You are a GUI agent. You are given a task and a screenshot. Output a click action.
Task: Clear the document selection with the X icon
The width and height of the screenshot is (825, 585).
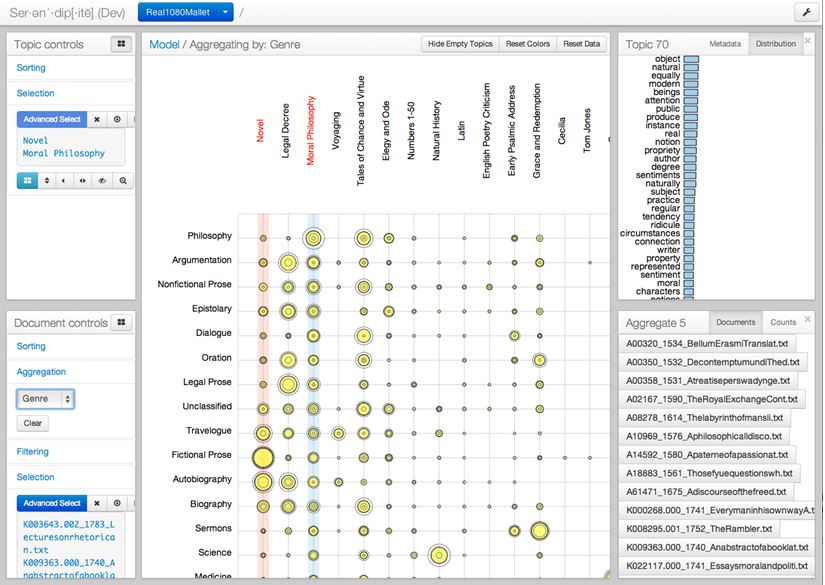97,503
